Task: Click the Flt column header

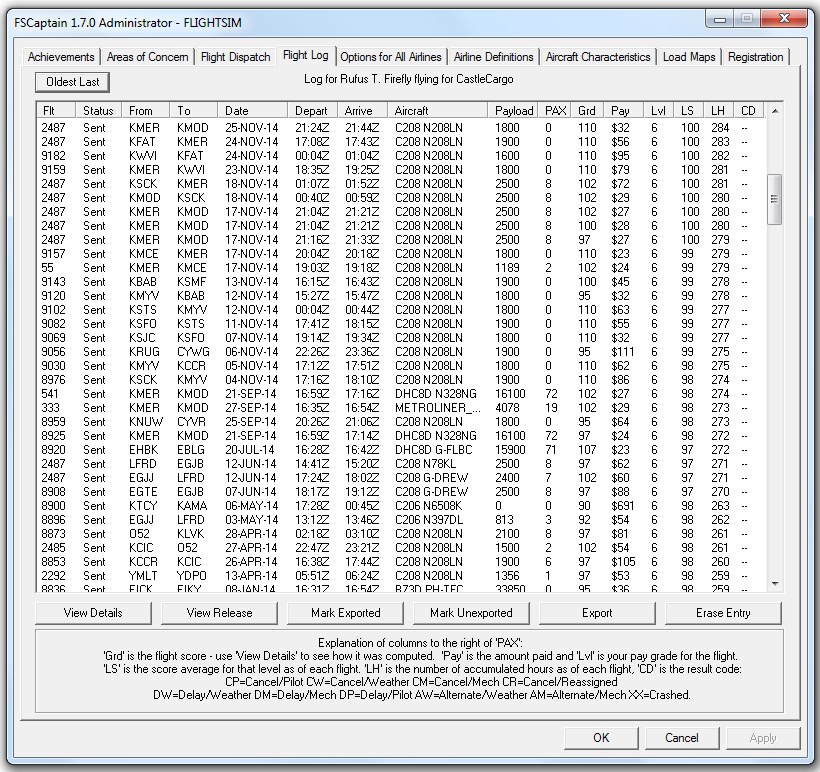Action: (x=57, y=110)
